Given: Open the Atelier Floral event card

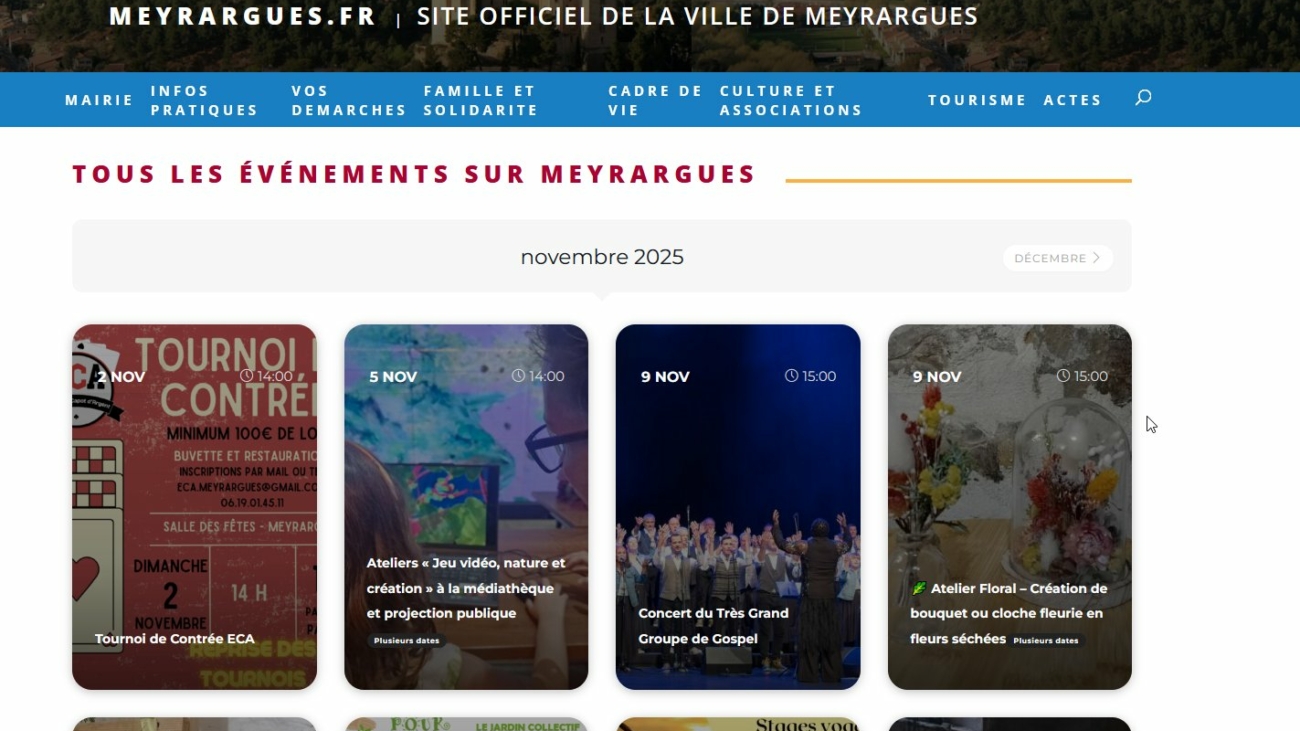Looking at the screenshot, I should pos(1009,507).
